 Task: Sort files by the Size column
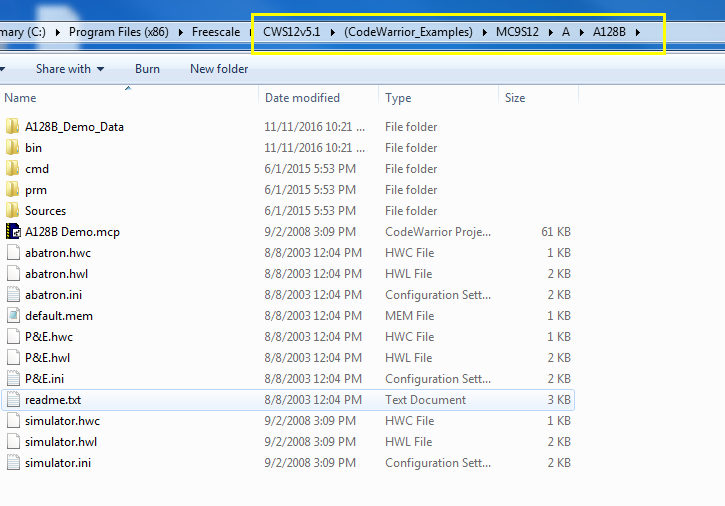(539, 98)
